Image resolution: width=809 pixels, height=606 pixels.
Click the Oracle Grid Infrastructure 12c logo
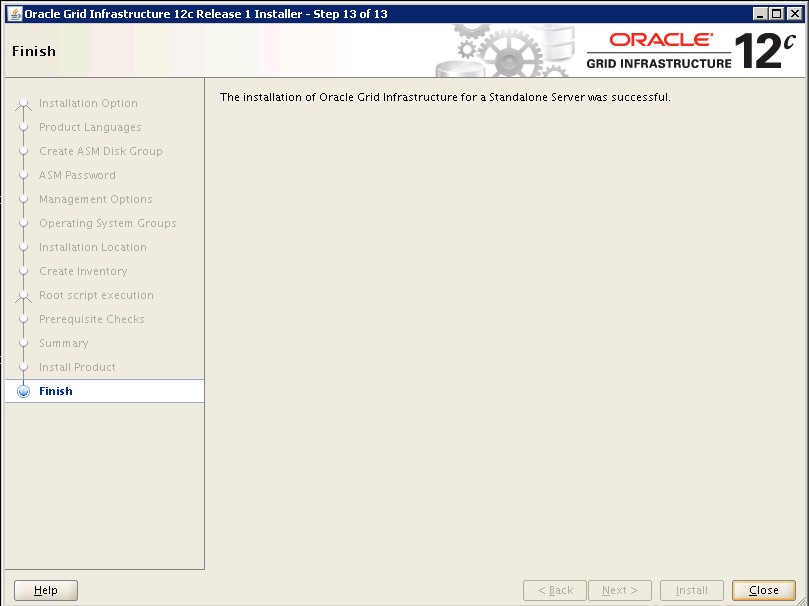point(691,51)
